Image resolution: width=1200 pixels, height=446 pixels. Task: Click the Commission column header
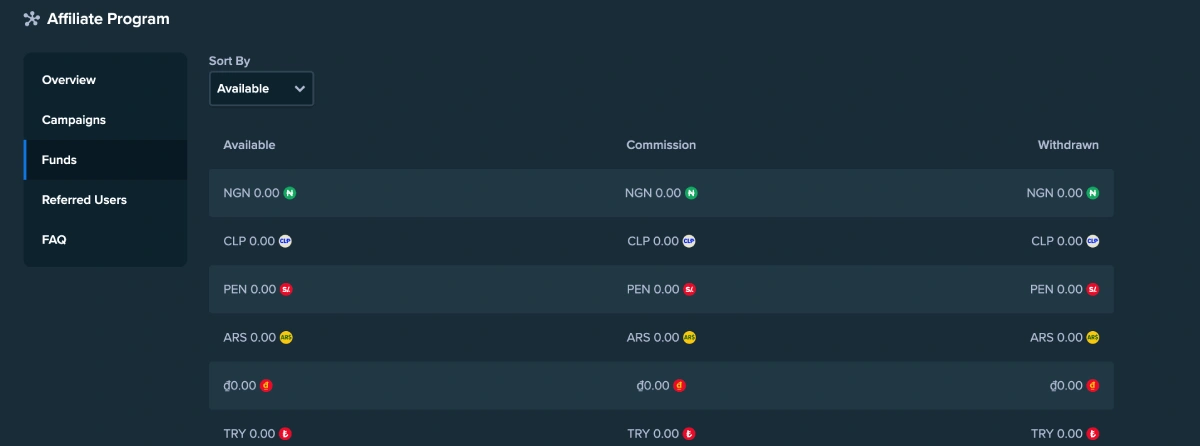click(661, 145)
